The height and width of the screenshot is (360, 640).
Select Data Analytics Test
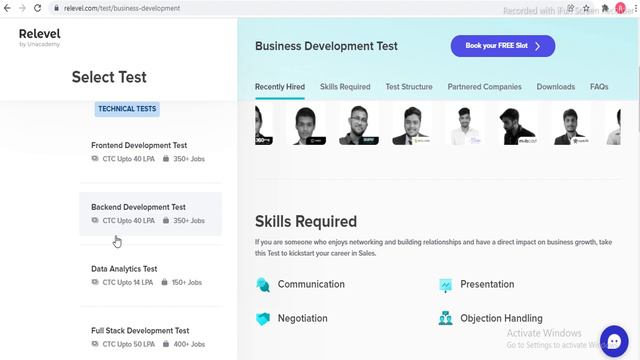[x=151, y=276]
